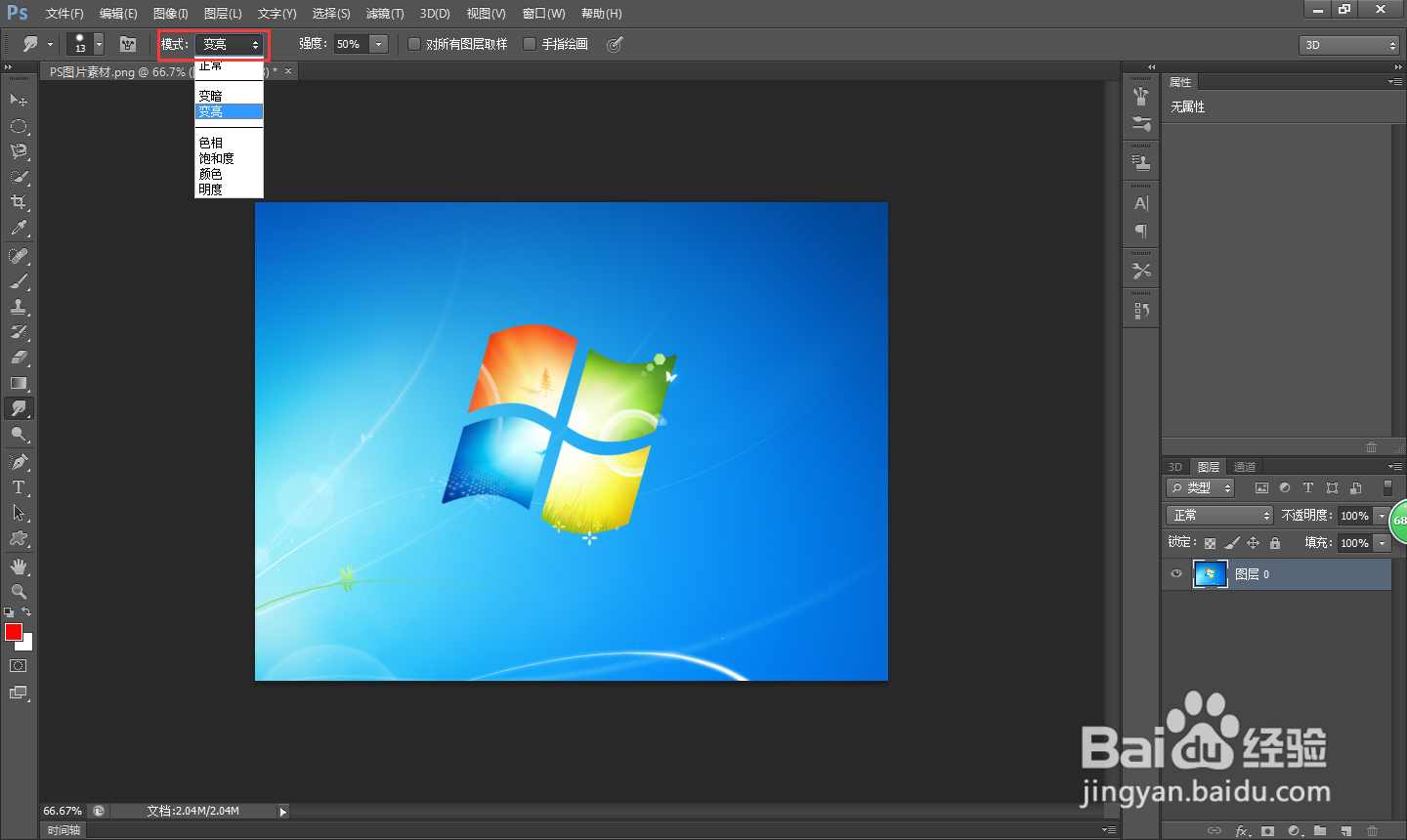This screenshot has width=1407, height=840.
Task: Select the Hand tool
Action: click(x=19, y=567)
